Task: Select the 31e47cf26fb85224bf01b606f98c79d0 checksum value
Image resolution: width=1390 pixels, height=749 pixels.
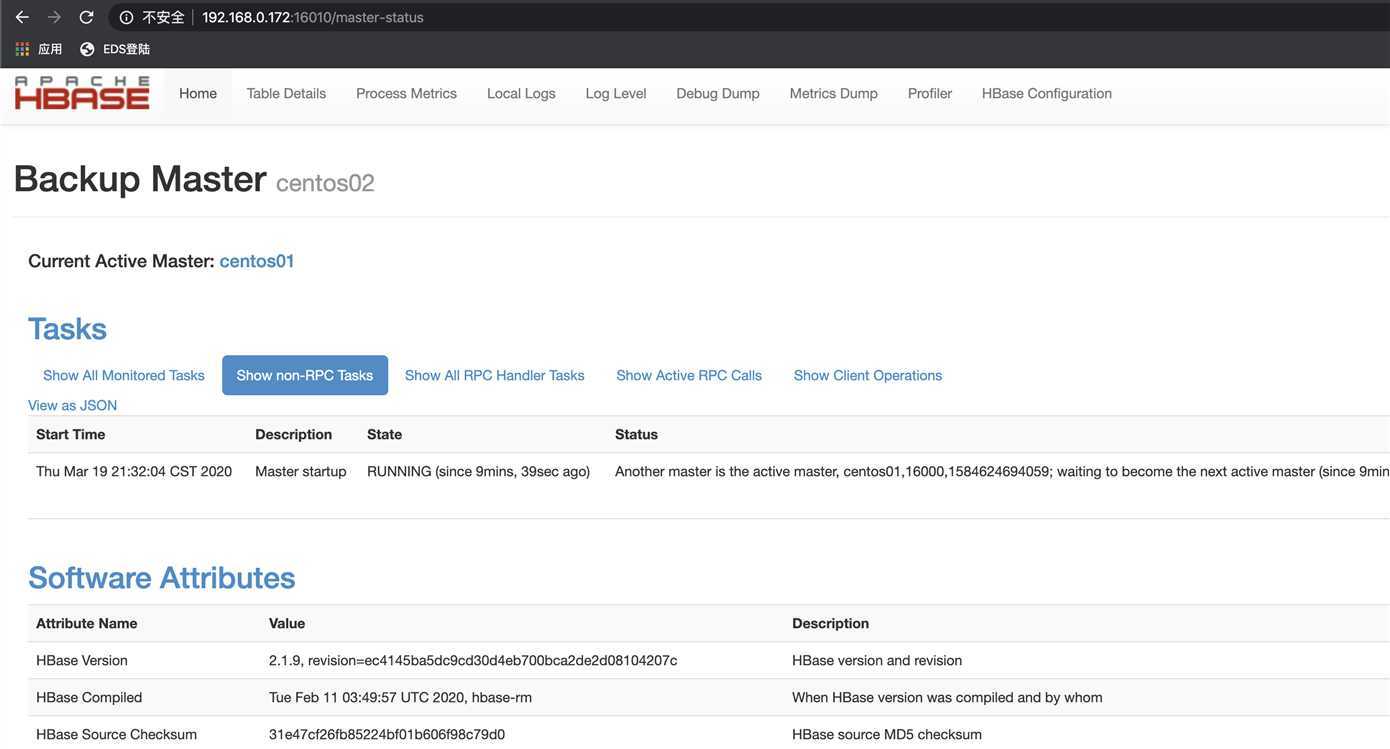Action: (x=387, y=734)
